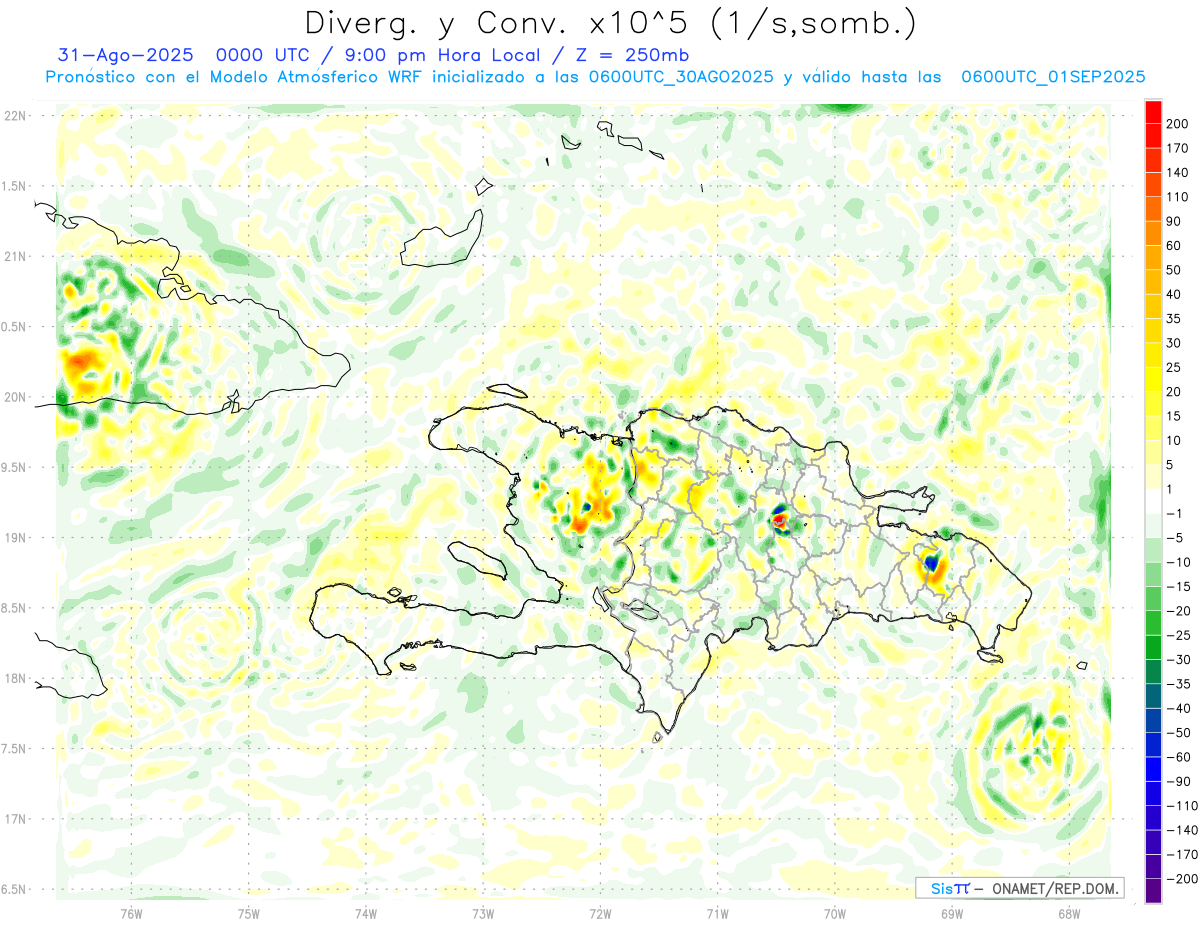
Task: Click the "73W" longitude label
Action: click(x=482, y=913)
